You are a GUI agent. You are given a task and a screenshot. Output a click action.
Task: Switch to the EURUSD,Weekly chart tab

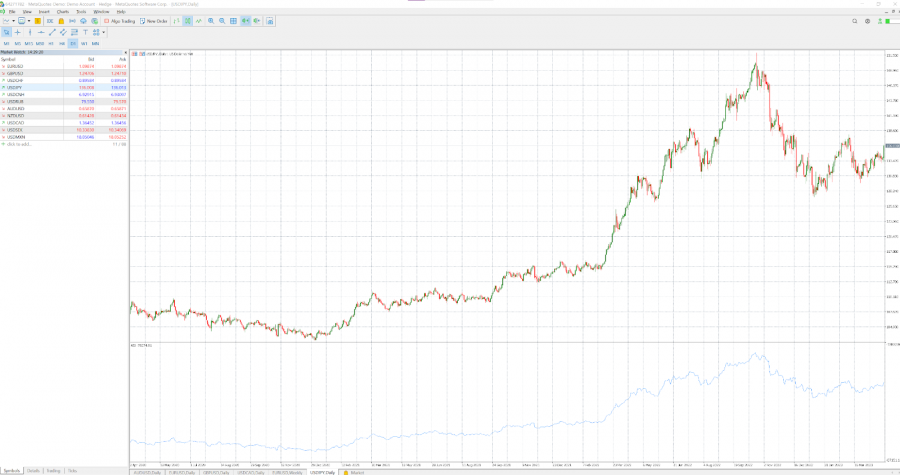[287, 471]
